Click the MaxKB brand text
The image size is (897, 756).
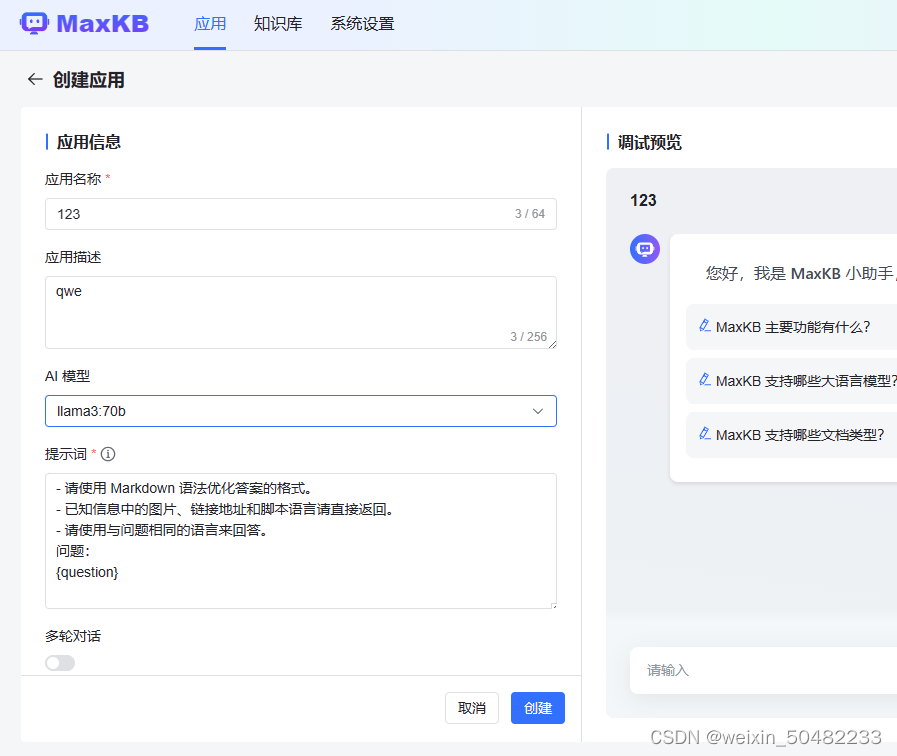[x=103, y=23]
